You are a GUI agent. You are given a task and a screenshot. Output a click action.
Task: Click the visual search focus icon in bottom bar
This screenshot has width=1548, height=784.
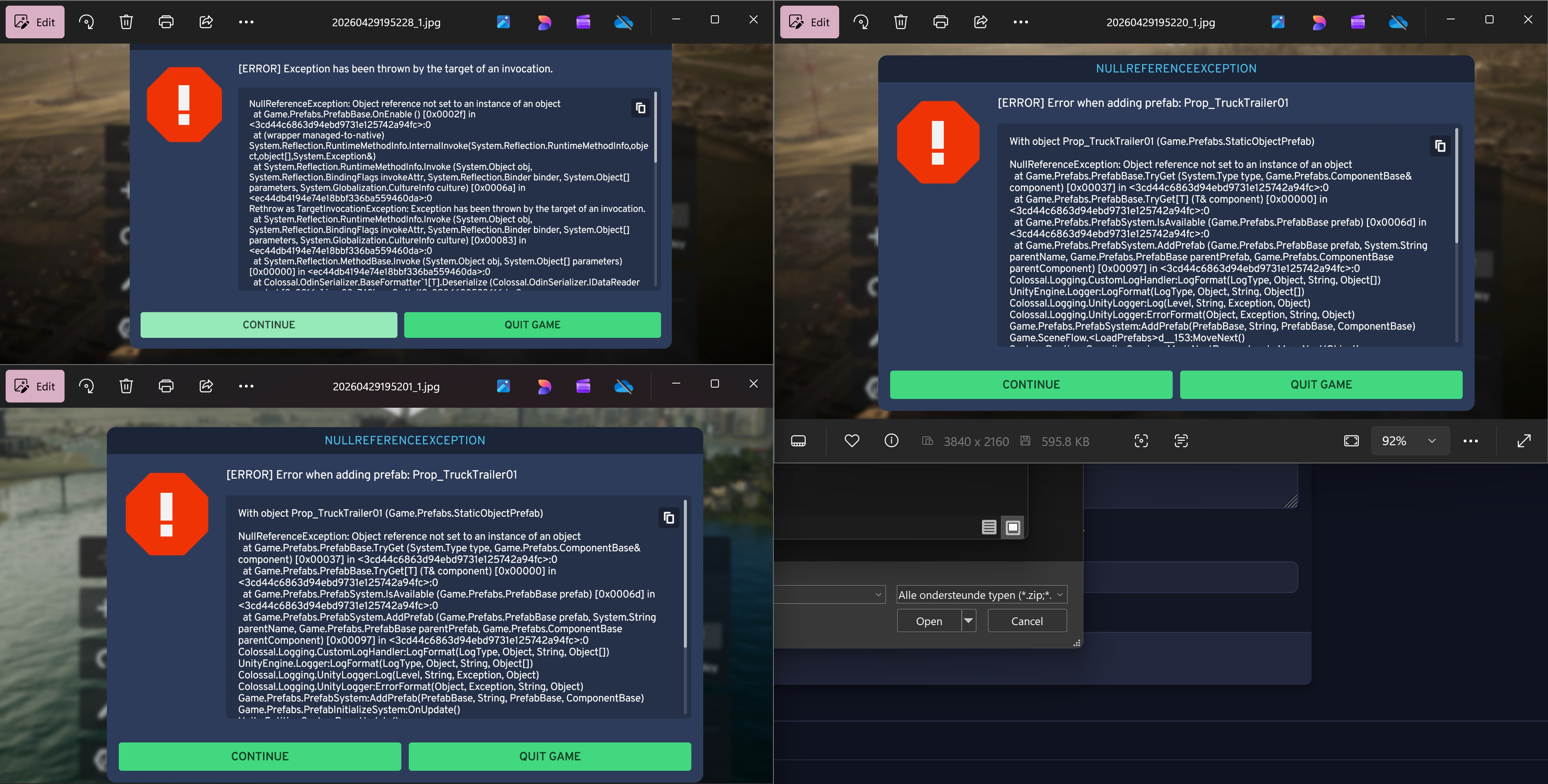pyautogui.click(x=1141, y=441)
